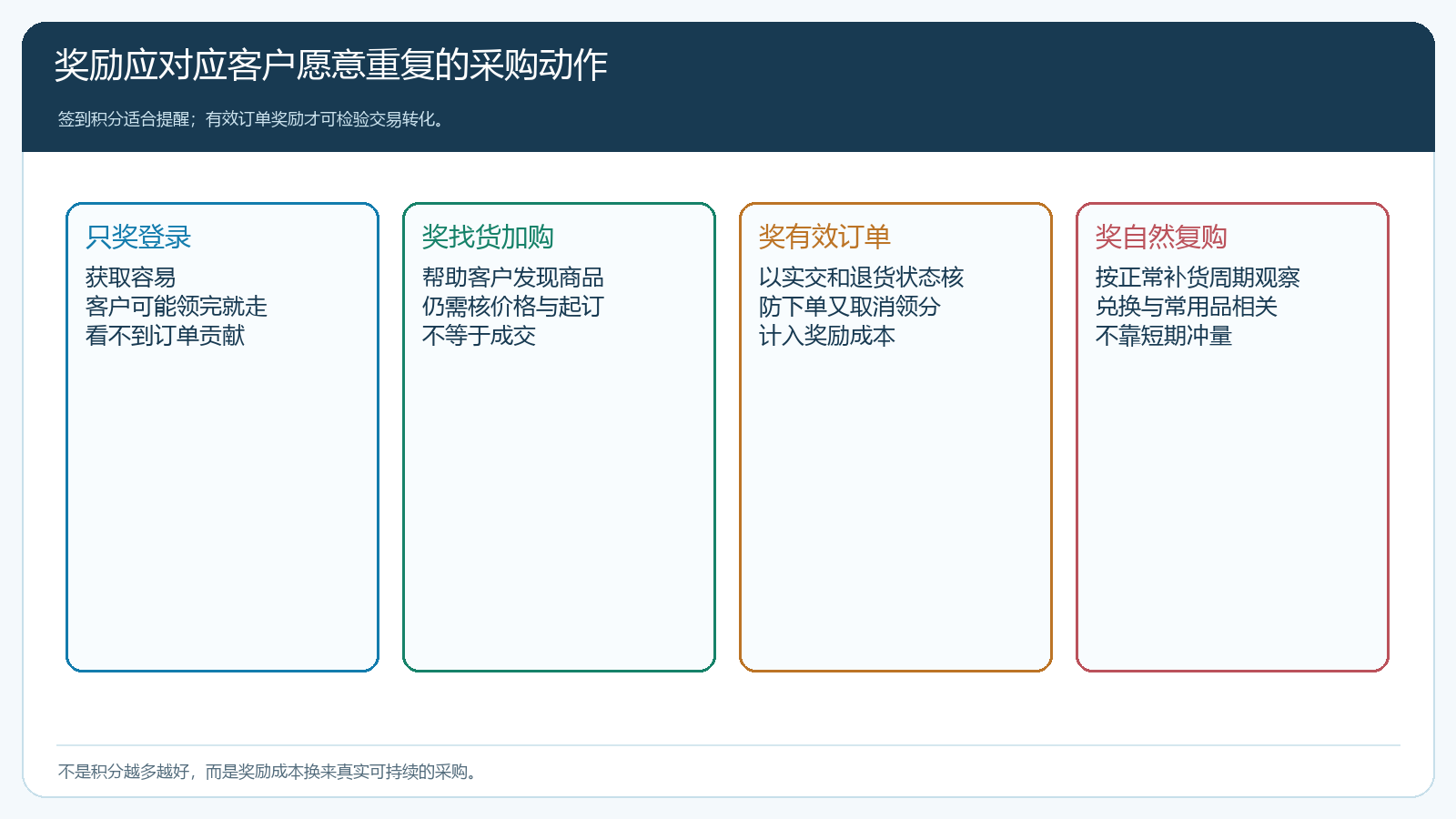Select the line 以实交和退货状态核
Viewport: 1456px width, 819px height.
(861, 278)
